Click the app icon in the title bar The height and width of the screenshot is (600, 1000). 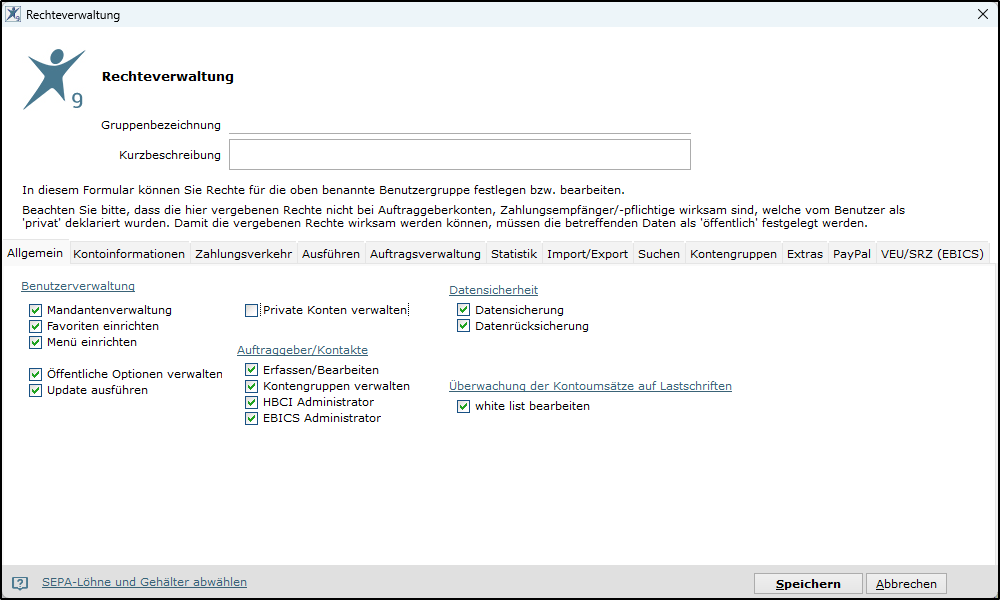tap(13, 14)
